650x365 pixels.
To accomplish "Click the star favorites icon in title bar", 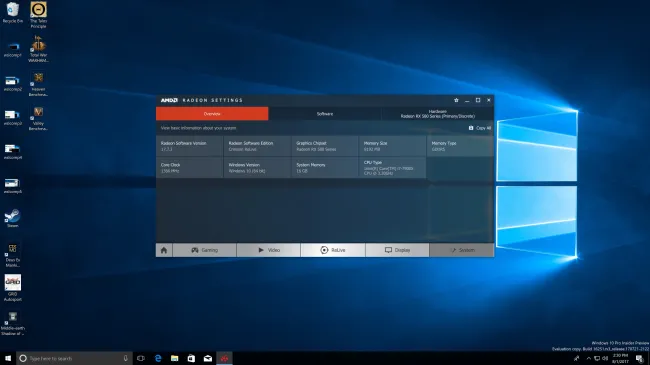I will (x=456, y=100).
